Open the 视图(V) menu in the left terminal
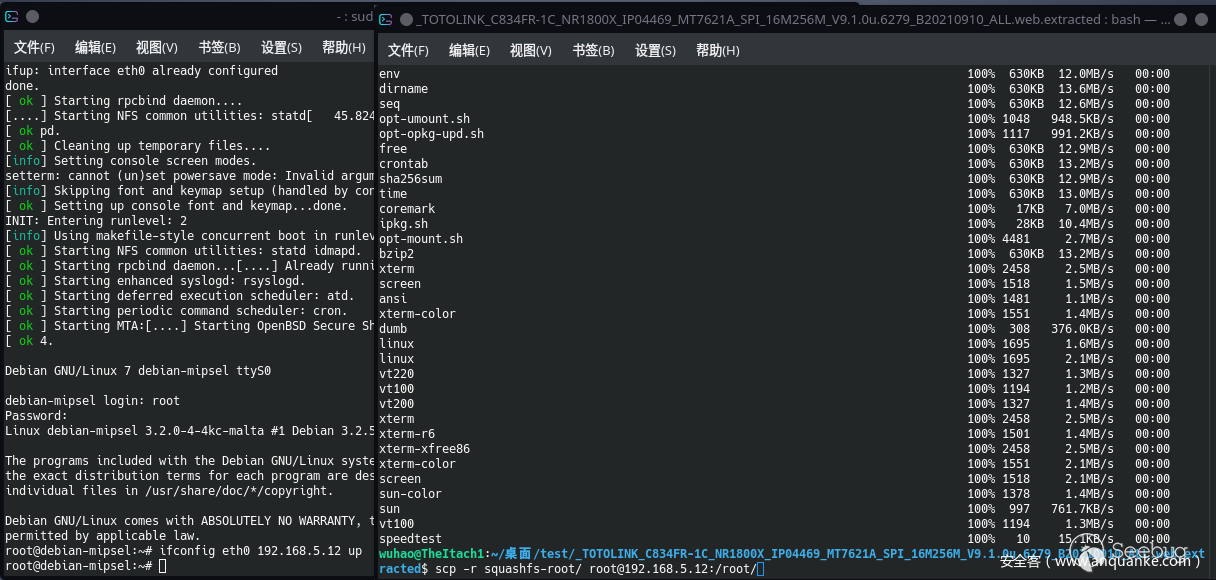1216x580 pixels. pos(157,47)
